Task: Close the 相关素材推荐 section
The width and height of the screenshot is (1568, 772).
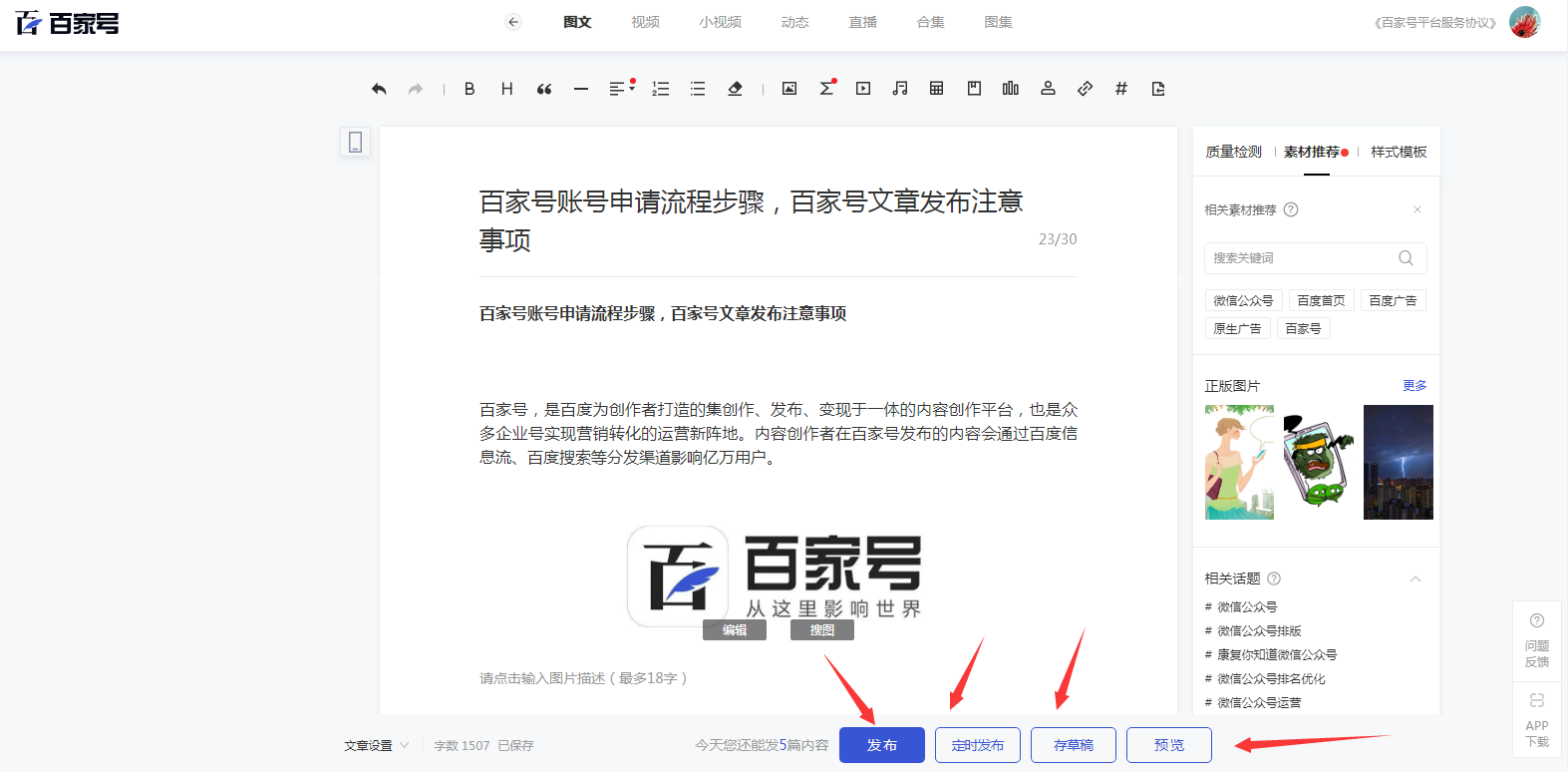Action: (x=1417, y=209)
